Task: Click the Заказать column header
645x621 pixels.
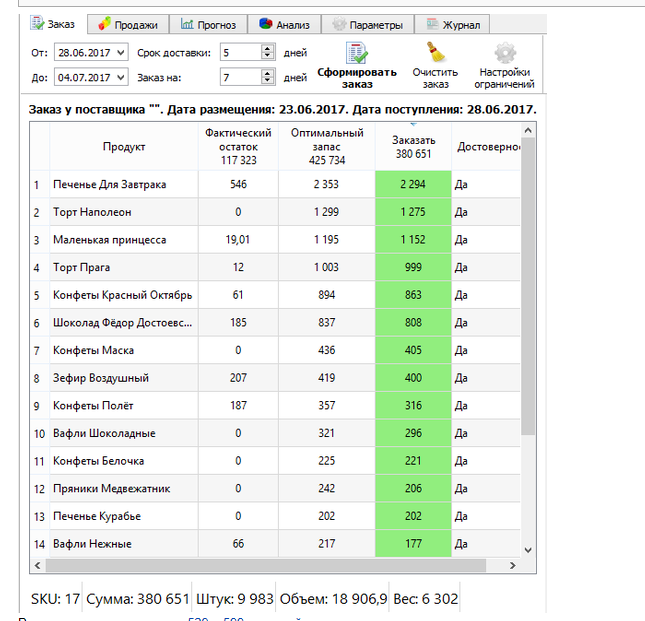Action: 413,147
